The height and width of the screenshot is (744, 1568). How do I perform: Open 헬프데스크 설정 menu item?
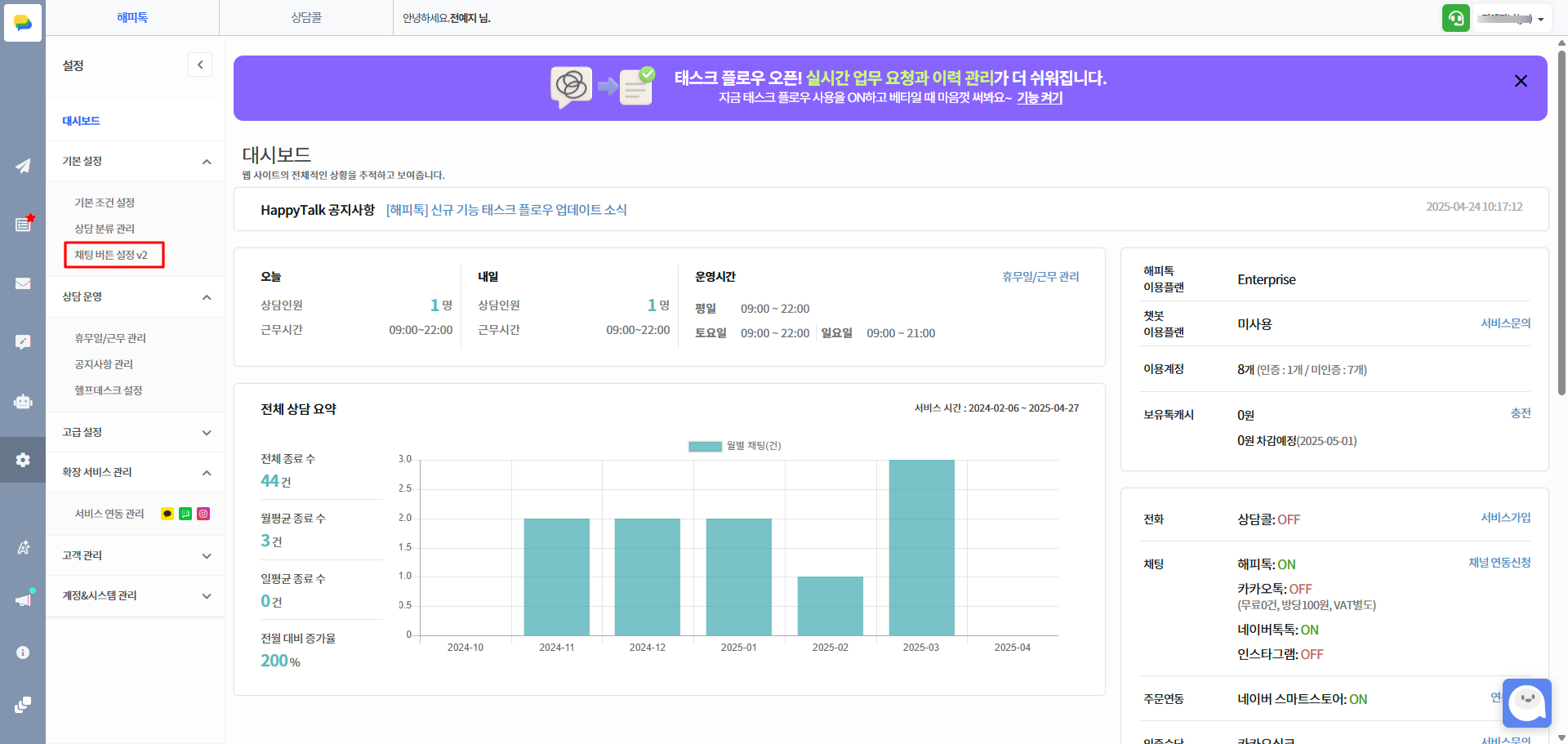point(109,390)
